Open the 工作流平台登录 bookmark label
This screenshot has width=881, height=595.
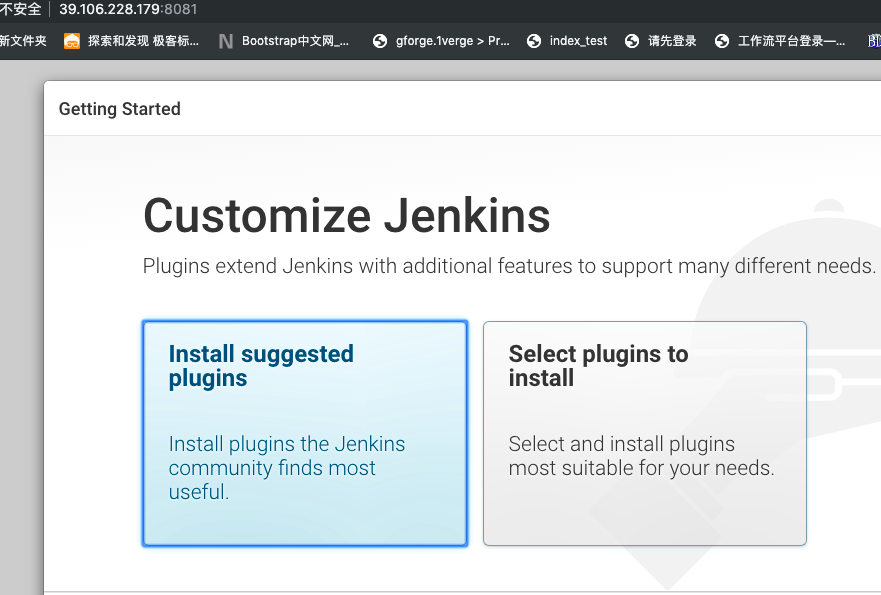coord(791,41)
